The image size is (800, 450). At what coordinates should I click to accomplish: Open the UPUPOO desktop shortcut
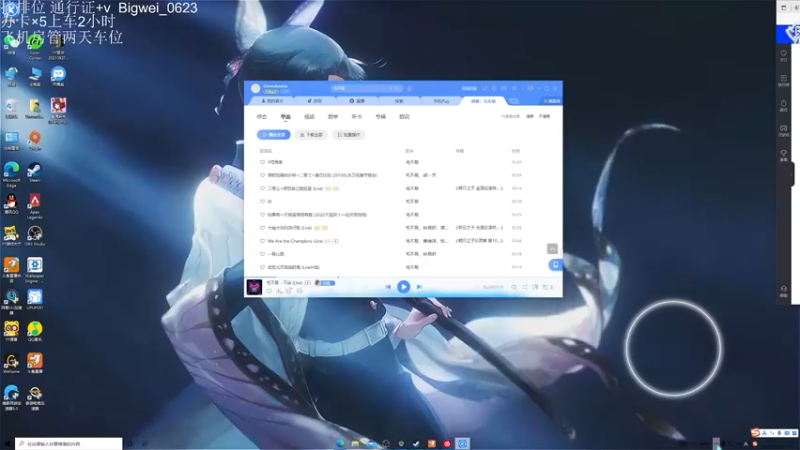(35, 299)
